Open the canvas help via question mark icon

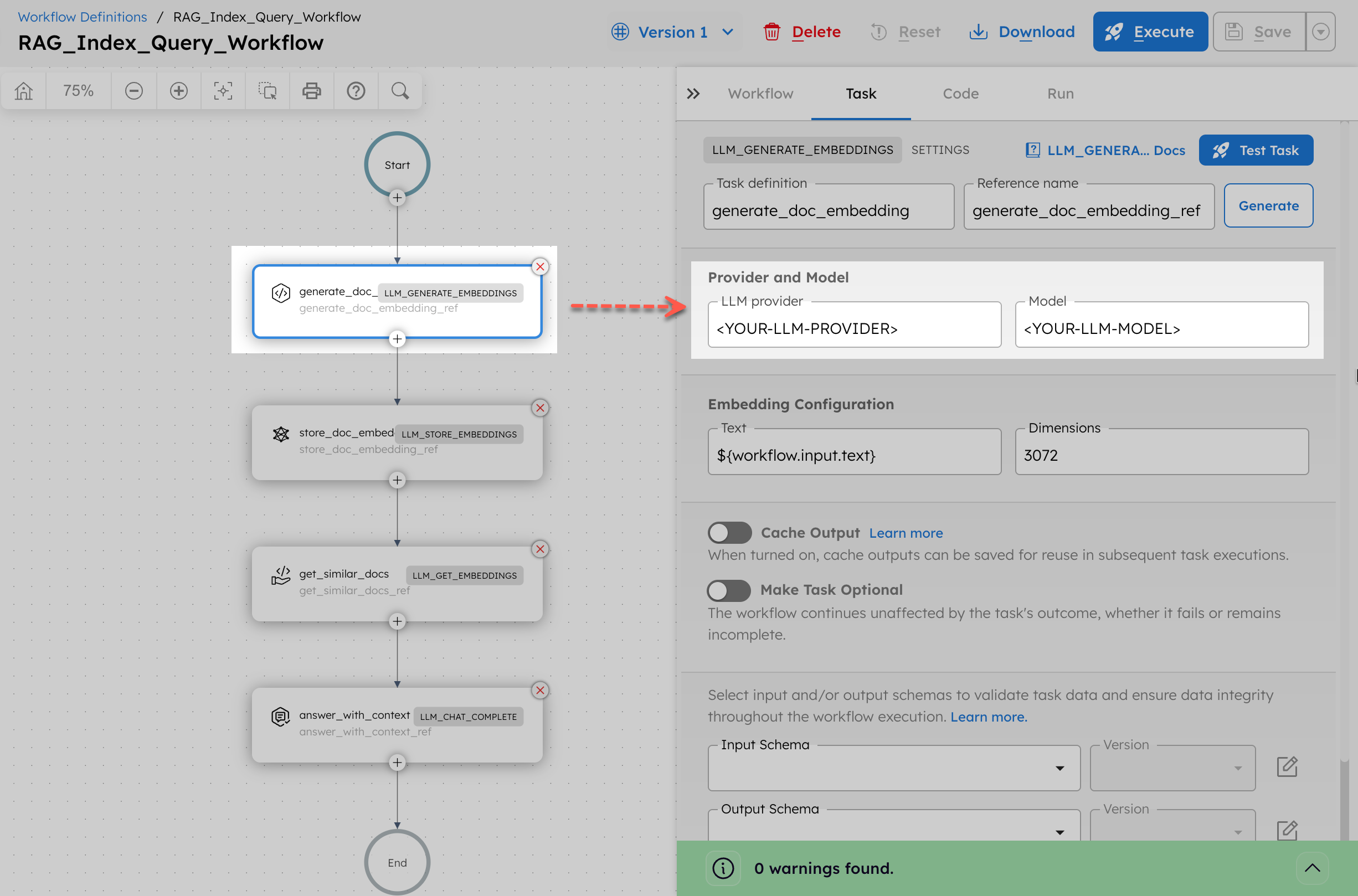pos(356,90)
